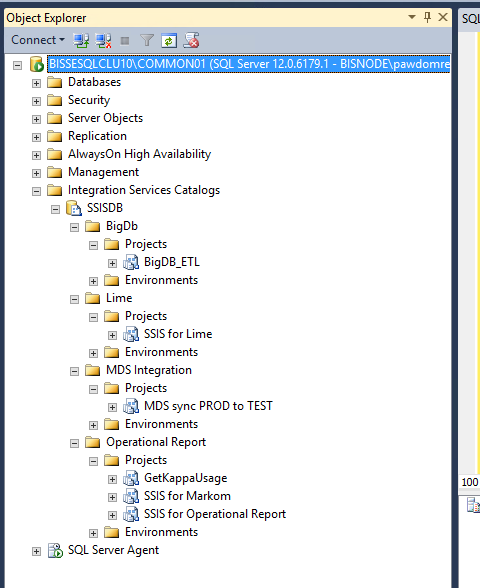
Task: Click the Databases folder icon
Action: point(55,82)
